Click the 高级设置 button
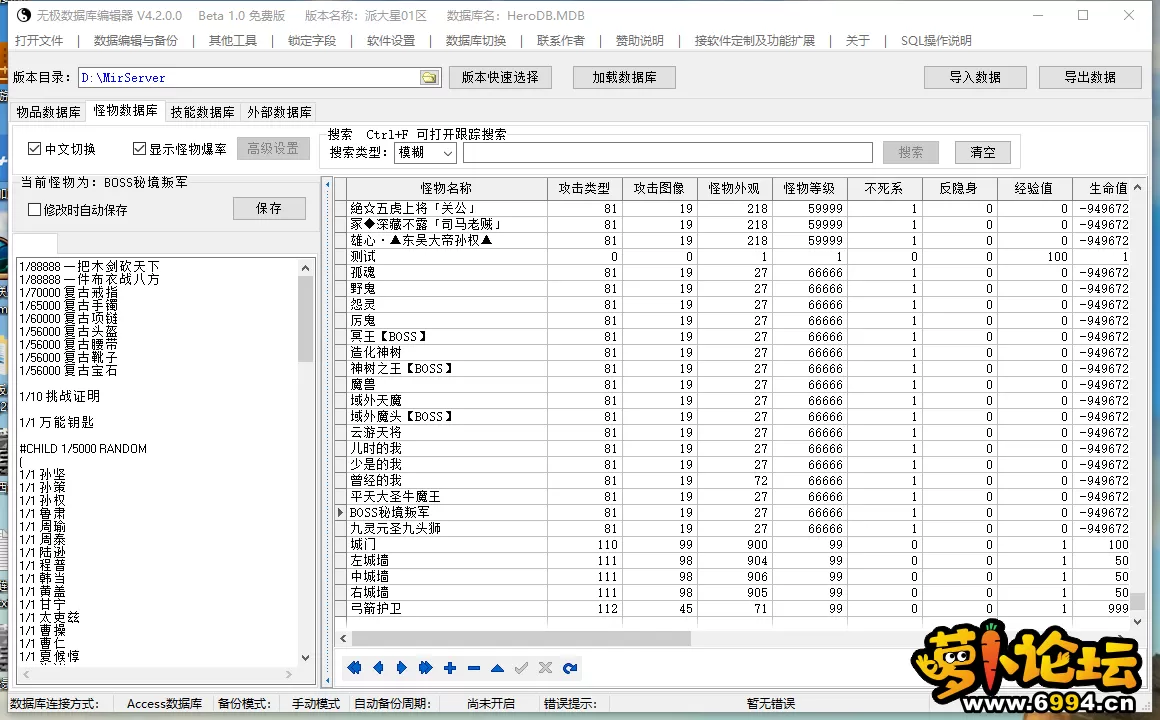 (273, 149)
